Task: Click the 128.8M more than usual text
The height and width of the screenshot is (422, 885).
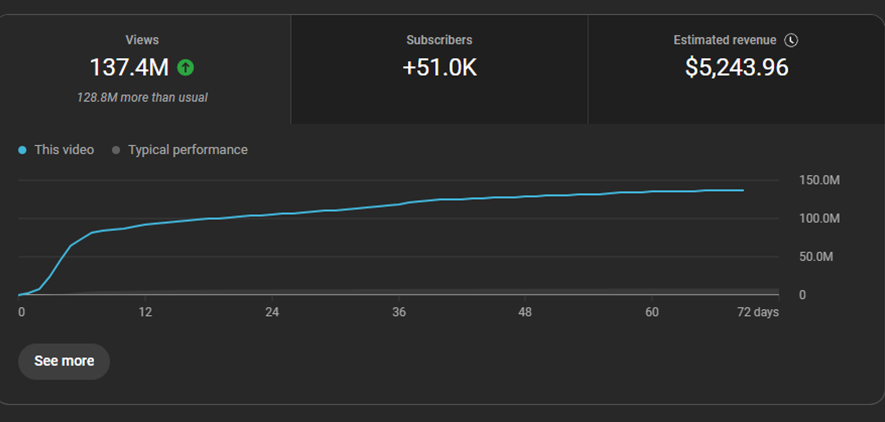Action: 142,98
